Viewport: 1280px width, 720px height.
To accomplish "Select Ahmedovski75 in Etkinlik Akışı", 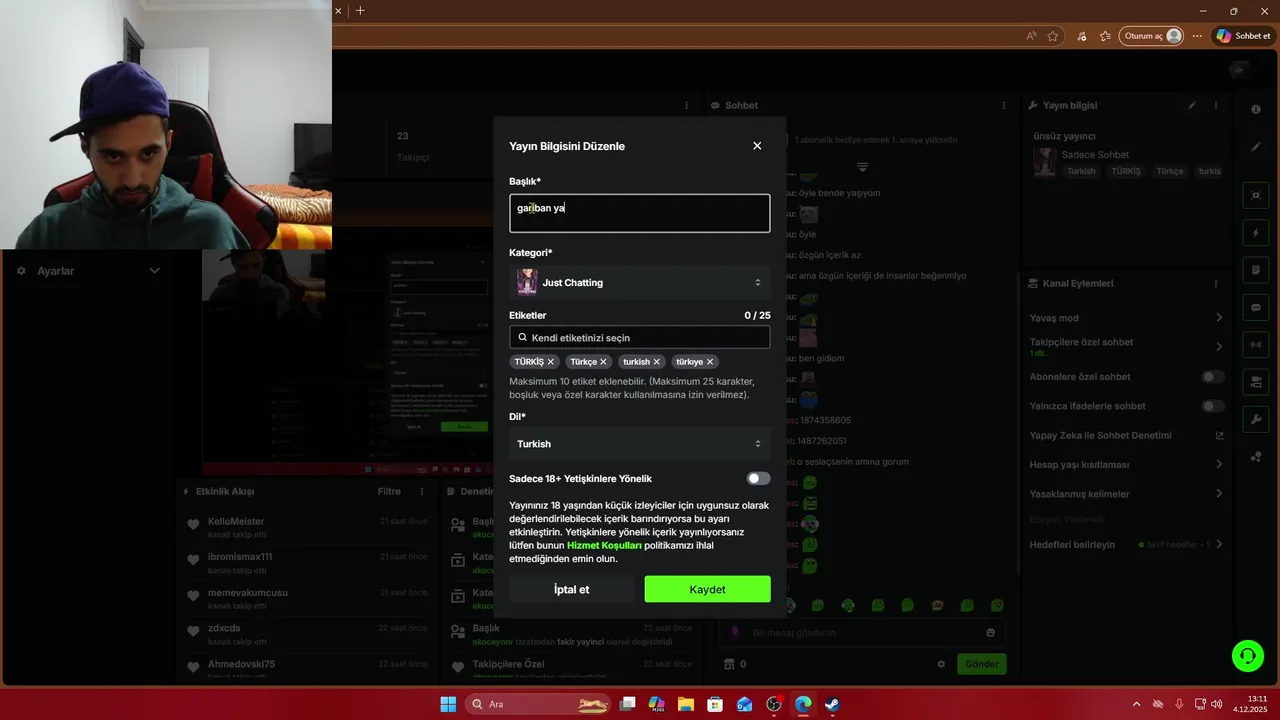I will click(241, 664).
